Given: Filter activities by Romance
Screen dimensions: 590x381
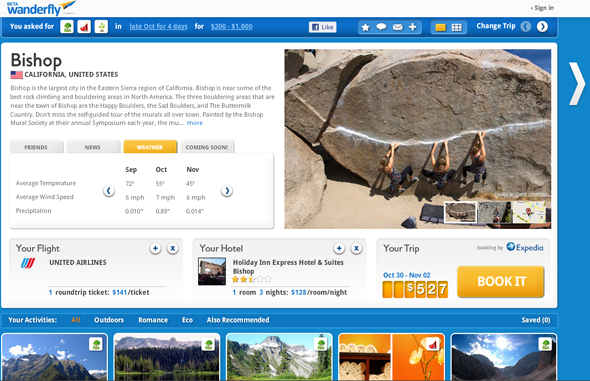Looking at the screenshot, I should [x=153, y=320].
